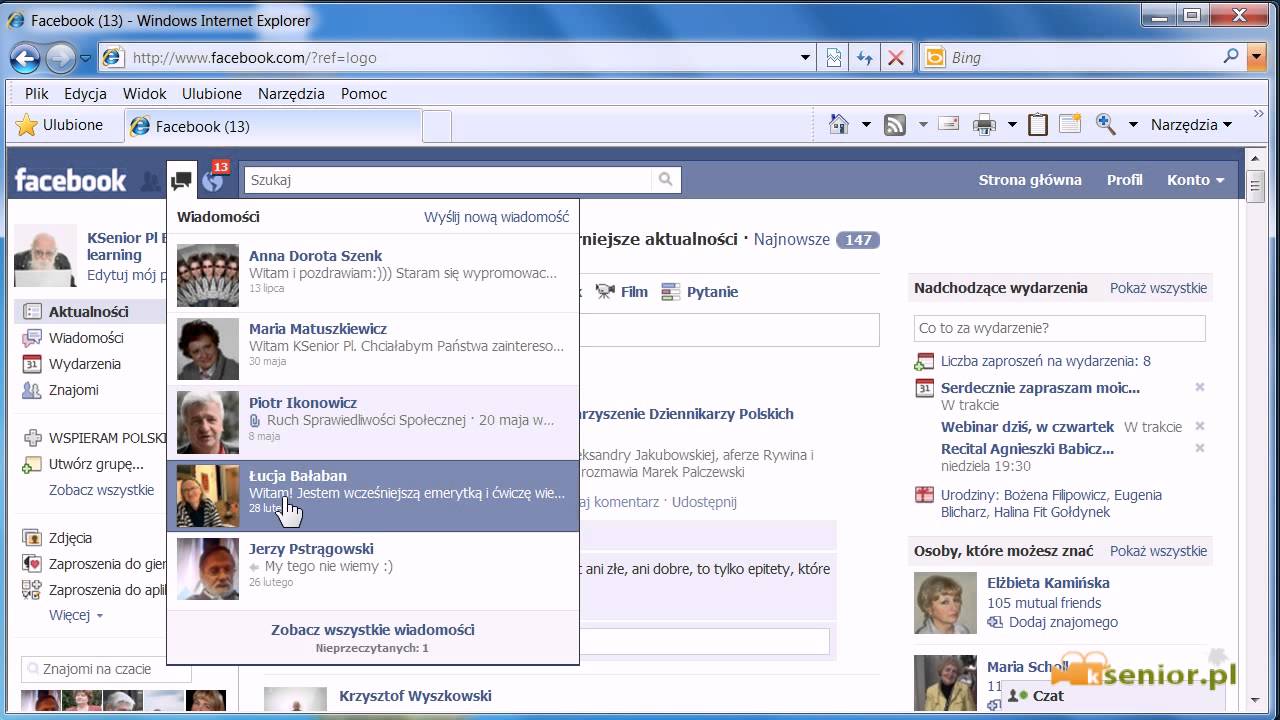Click the browser Back arrow button

click(25, 58)
